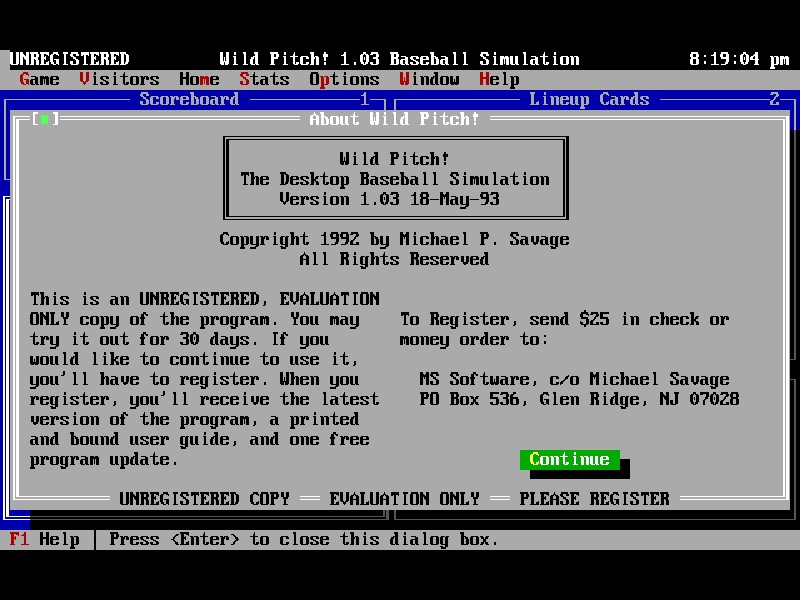Click F1 Help in the status bar
The image size is (800, 600).
pos(45,539)
